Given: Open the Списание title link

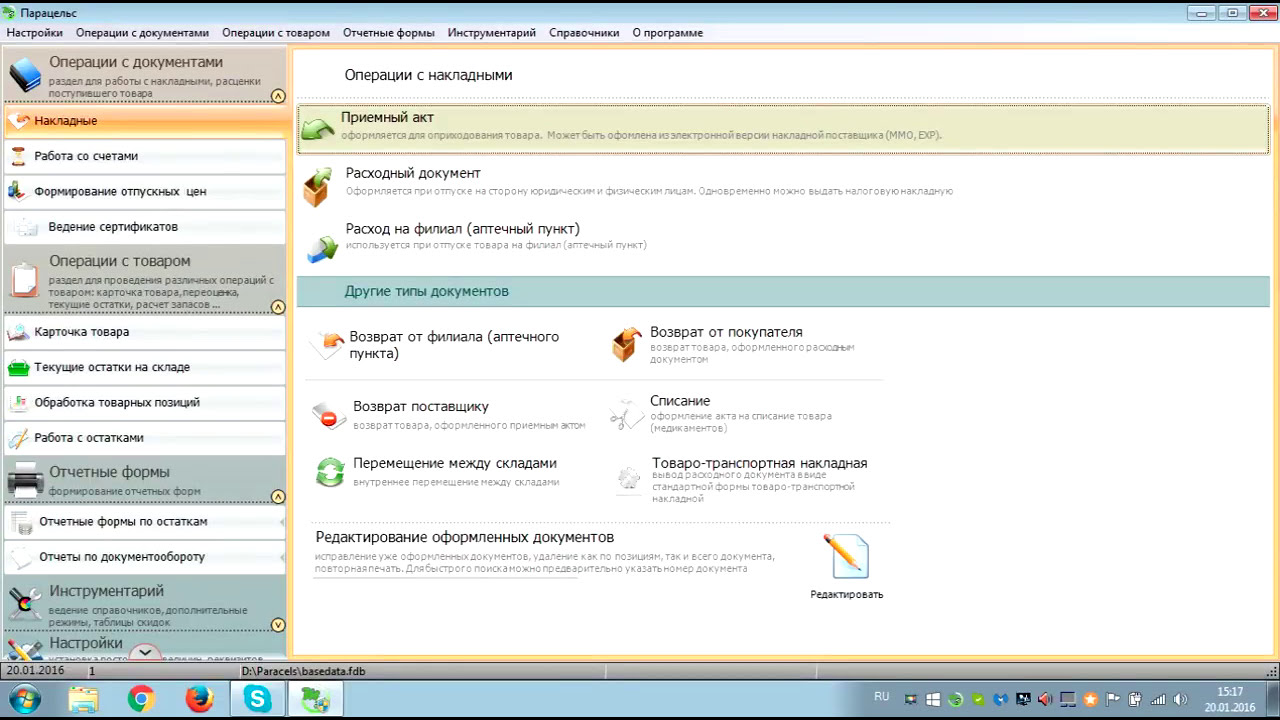Looking at the screenshot, I should point(680,401).
